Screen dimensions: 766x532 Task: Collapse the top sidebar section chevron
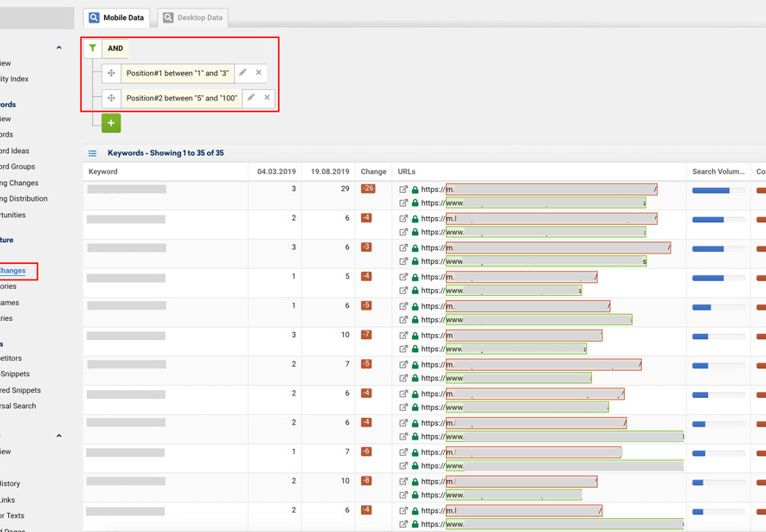(58, 46)
